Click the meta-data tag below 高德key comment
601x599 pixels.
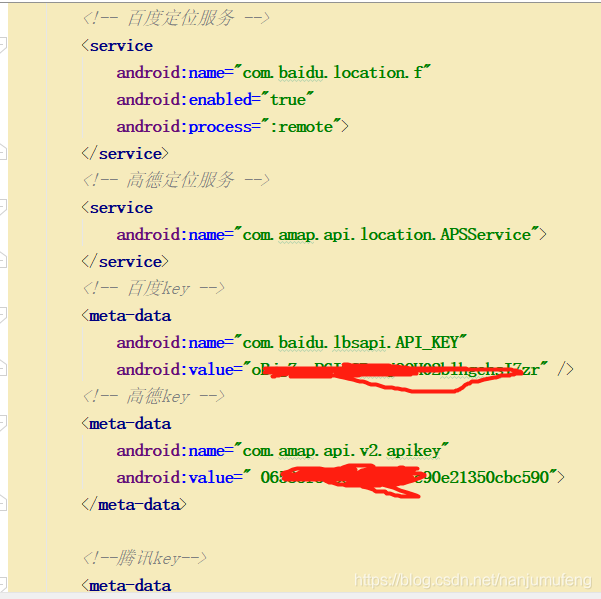(x=126, y=423)
